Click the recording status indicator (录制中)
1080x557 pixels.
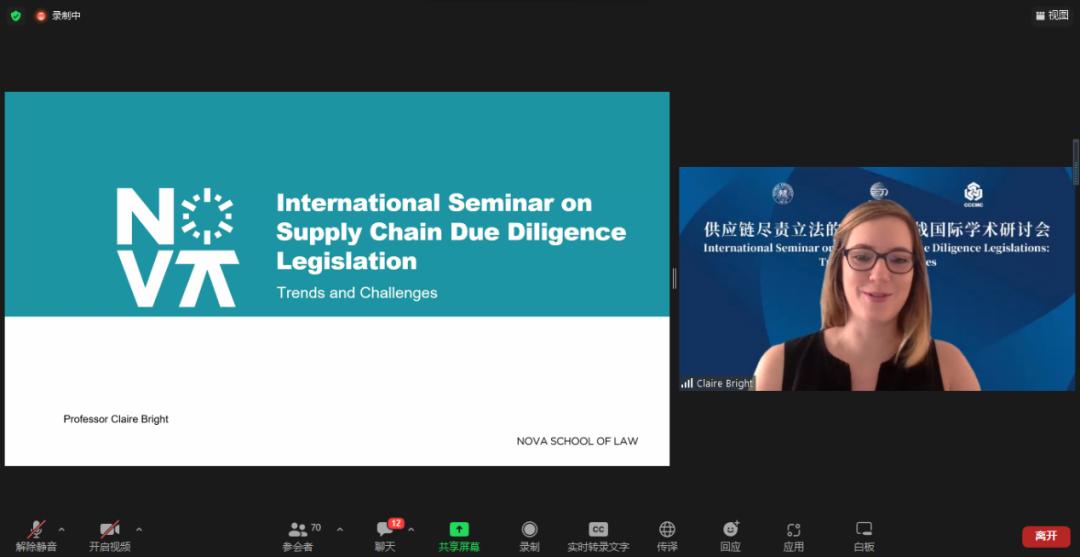pos(59,16)
